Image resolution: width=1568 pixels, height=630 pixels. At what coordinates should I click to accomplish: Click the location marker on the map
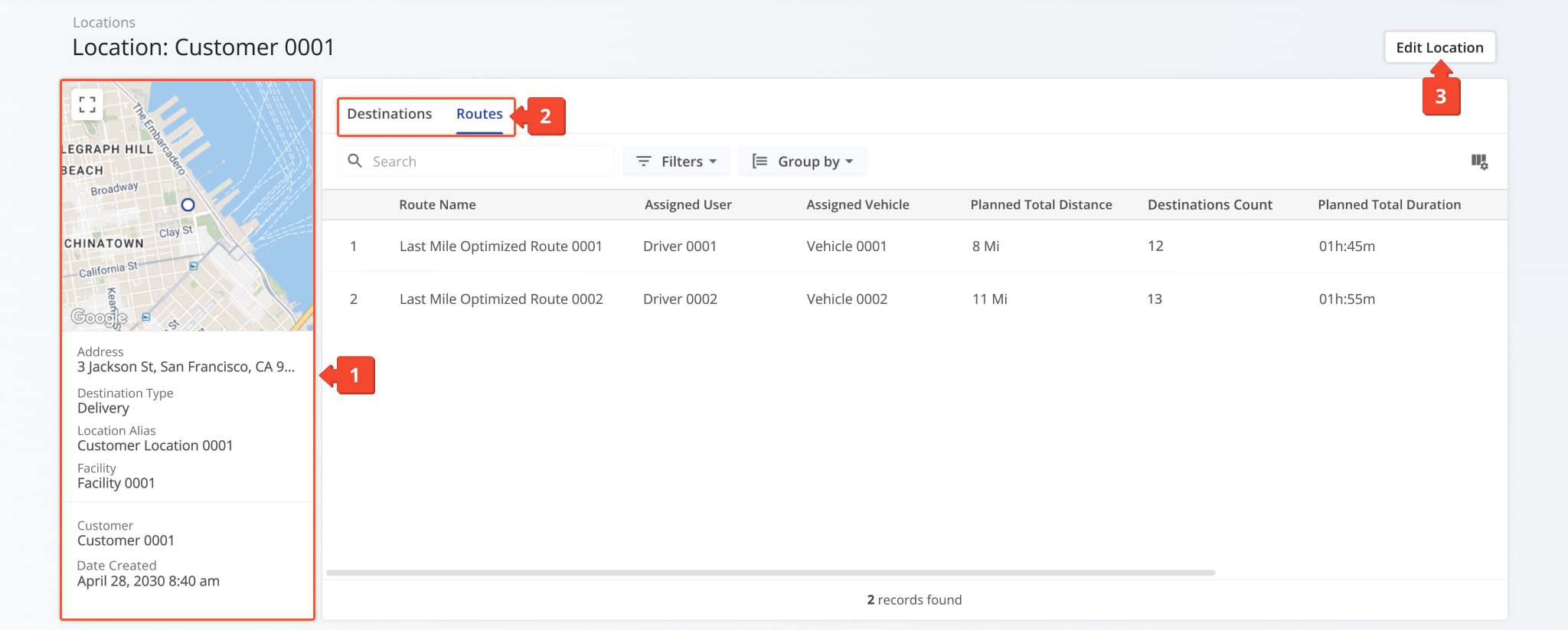(188, 204)
